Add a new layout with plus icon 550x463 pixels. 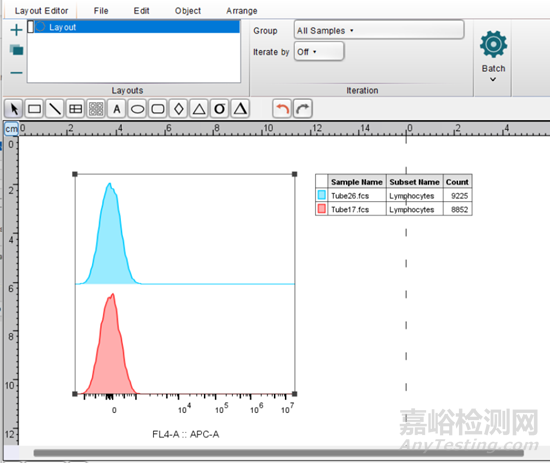pyautogui.click(x=16, y=30)
